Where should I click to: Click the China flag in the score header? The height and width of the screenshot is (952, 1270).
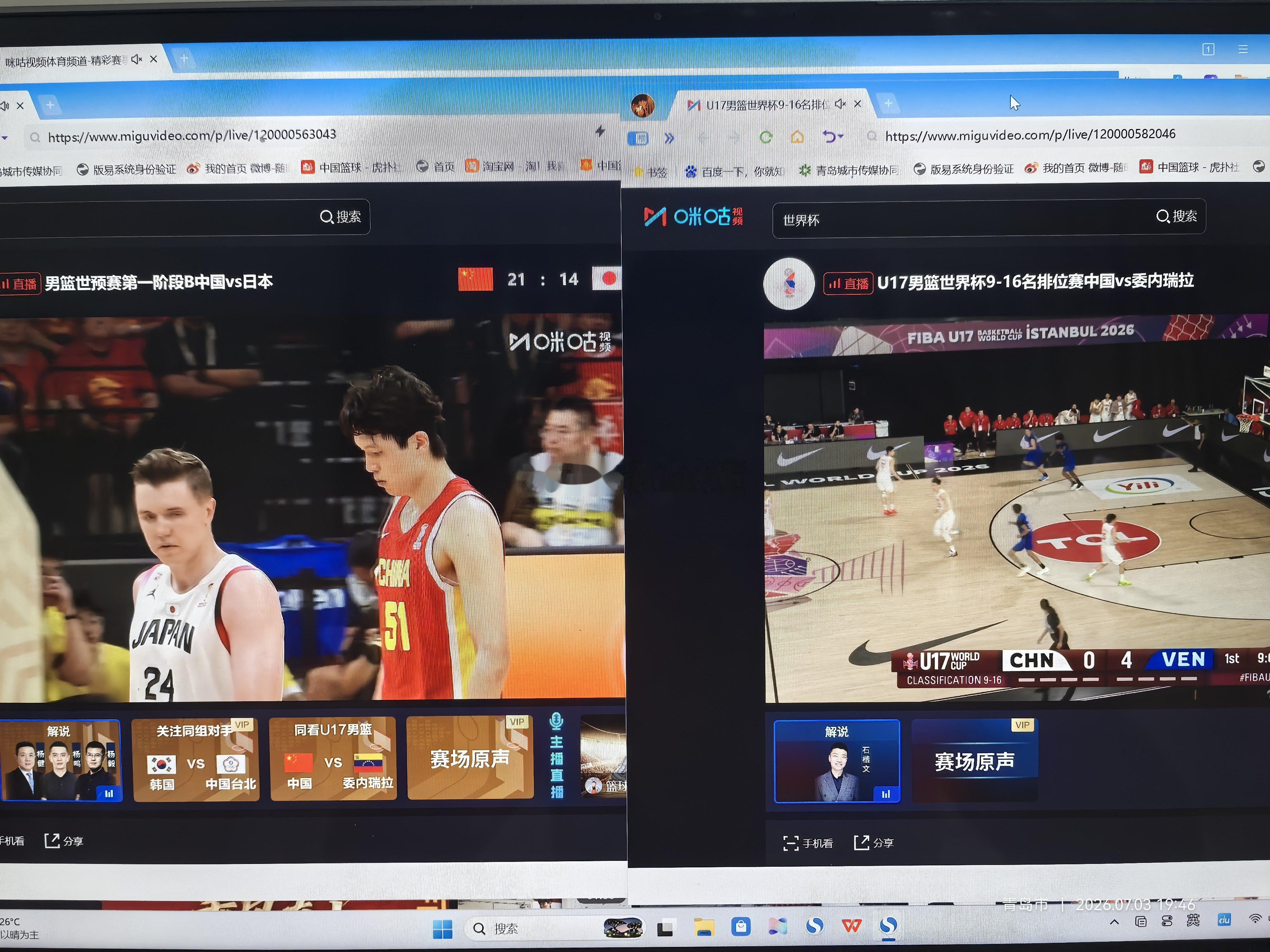[x=475, y=279]
